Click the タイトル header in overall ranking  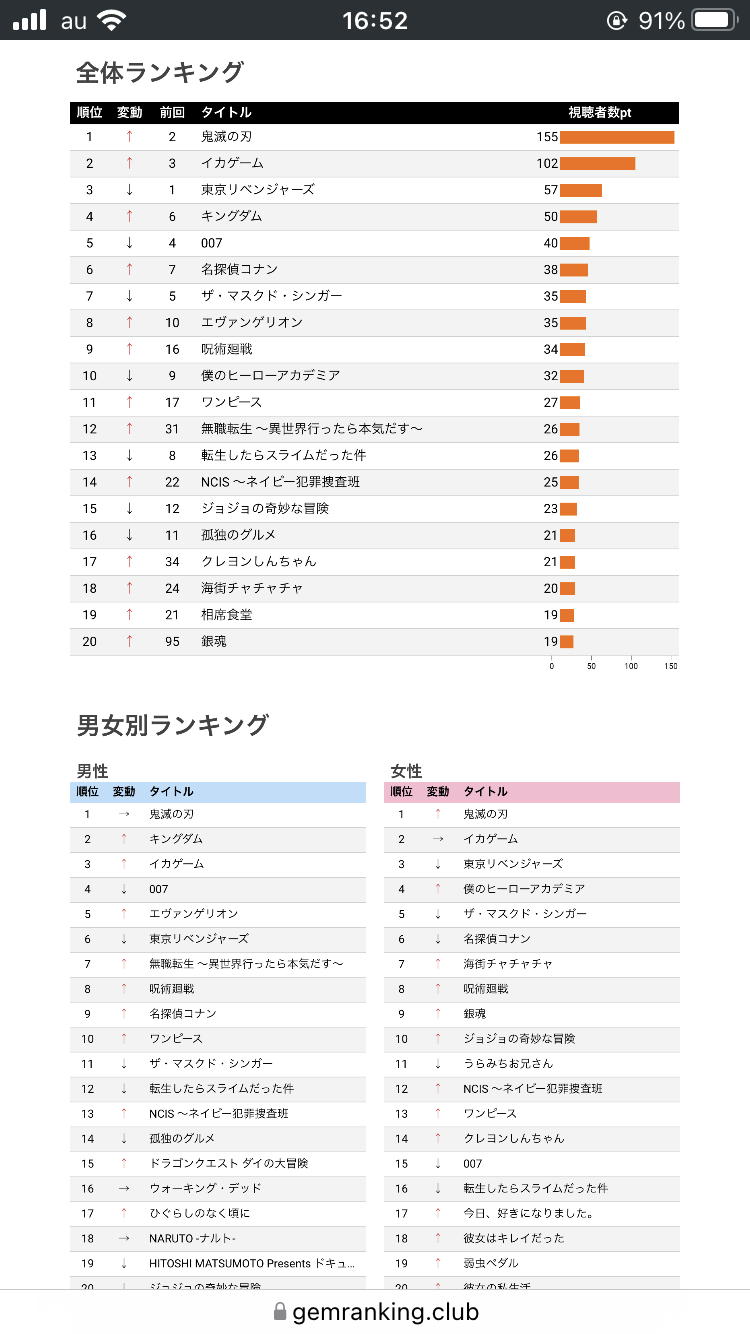[x=226, y=113]
